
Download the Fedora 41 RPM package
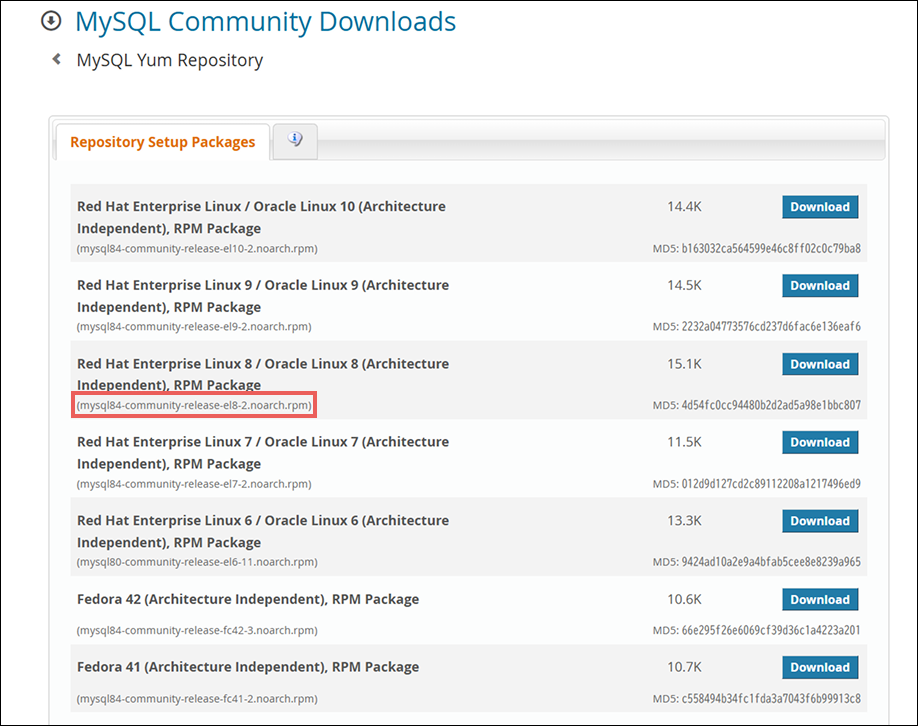tap(819, 667)
